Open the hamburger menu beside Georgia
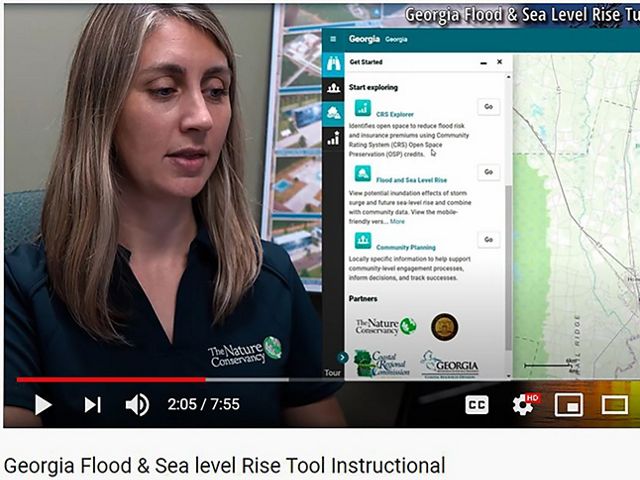 (x=333, y=39)
